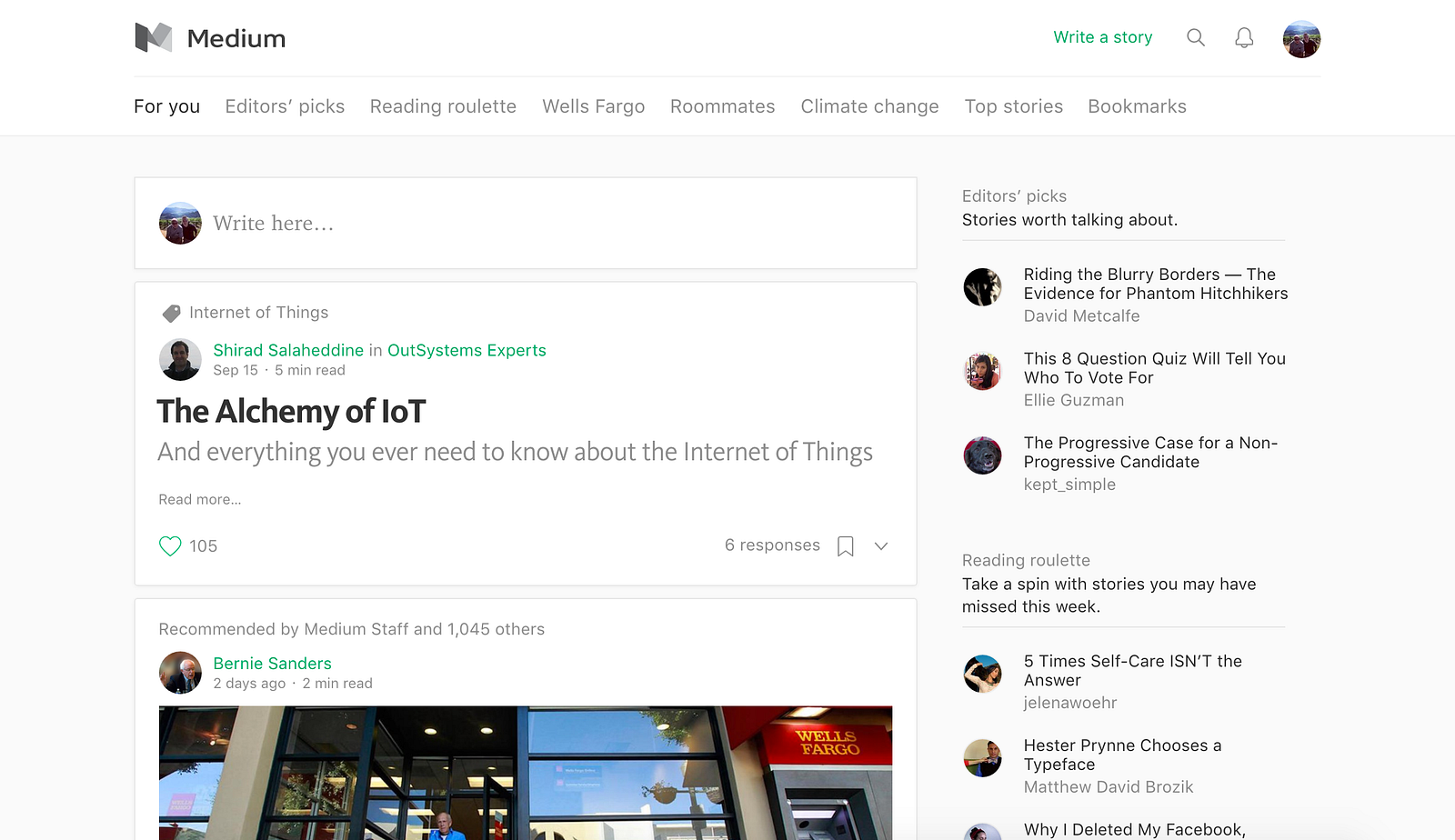
Task: Open the search magnifier icon
Action: pyautogui.click(x=1196, y=37)
